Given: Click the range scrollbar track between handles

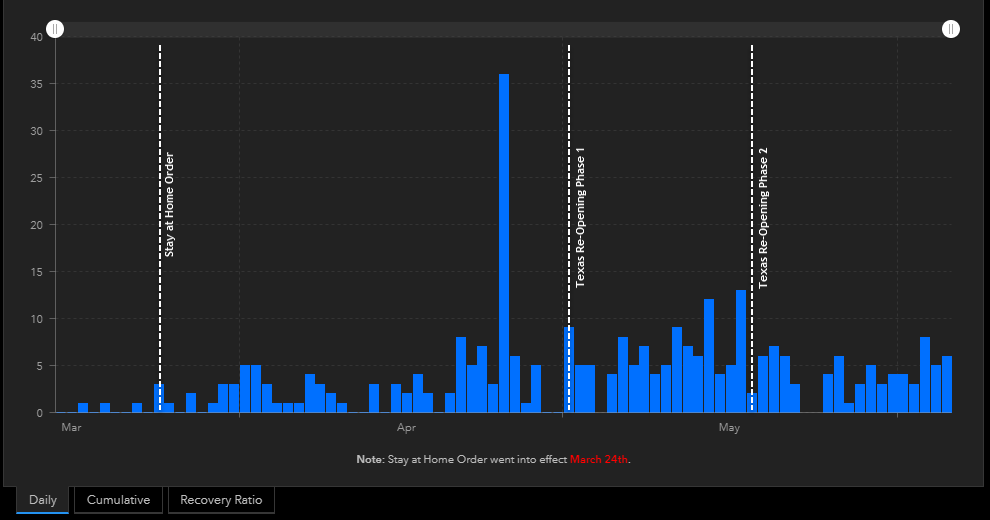Looking at the screenshot, I should click(x=503, y=29).
